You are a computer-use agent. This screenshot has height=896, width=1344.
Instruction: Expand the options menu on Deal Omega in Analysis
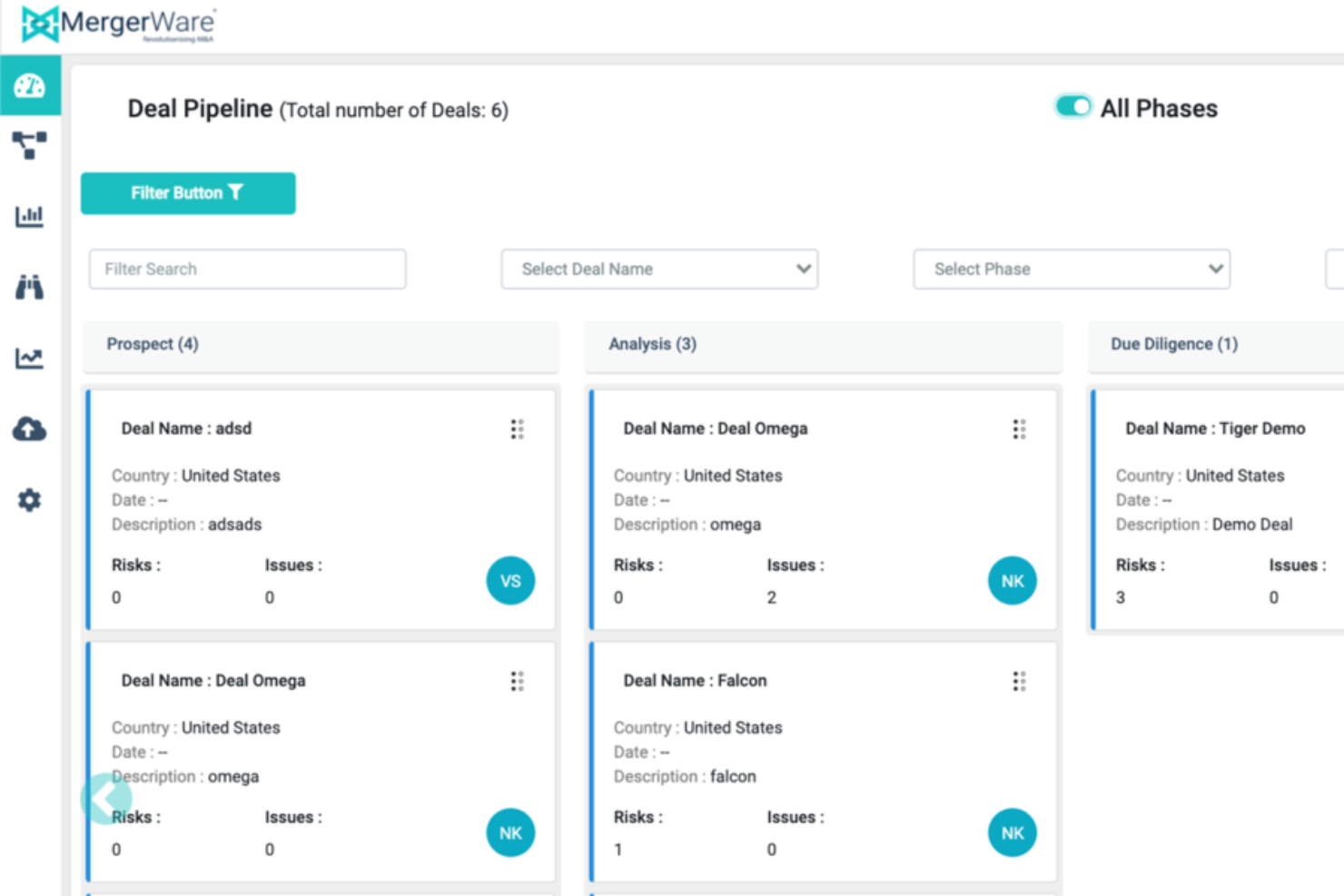click(1018, 428)
